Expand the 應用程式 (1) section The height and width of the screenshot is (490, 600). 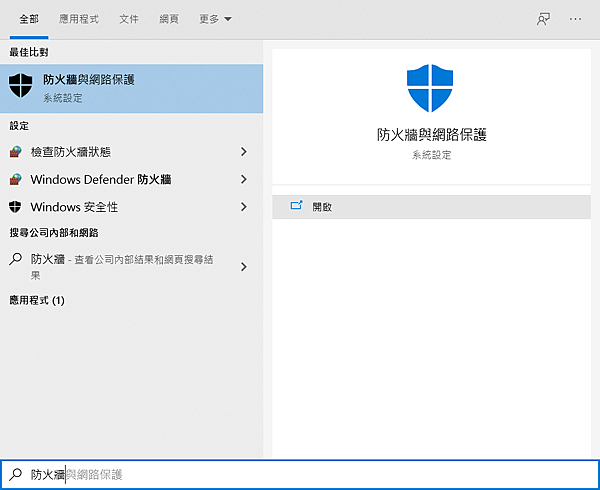point(37,300)
